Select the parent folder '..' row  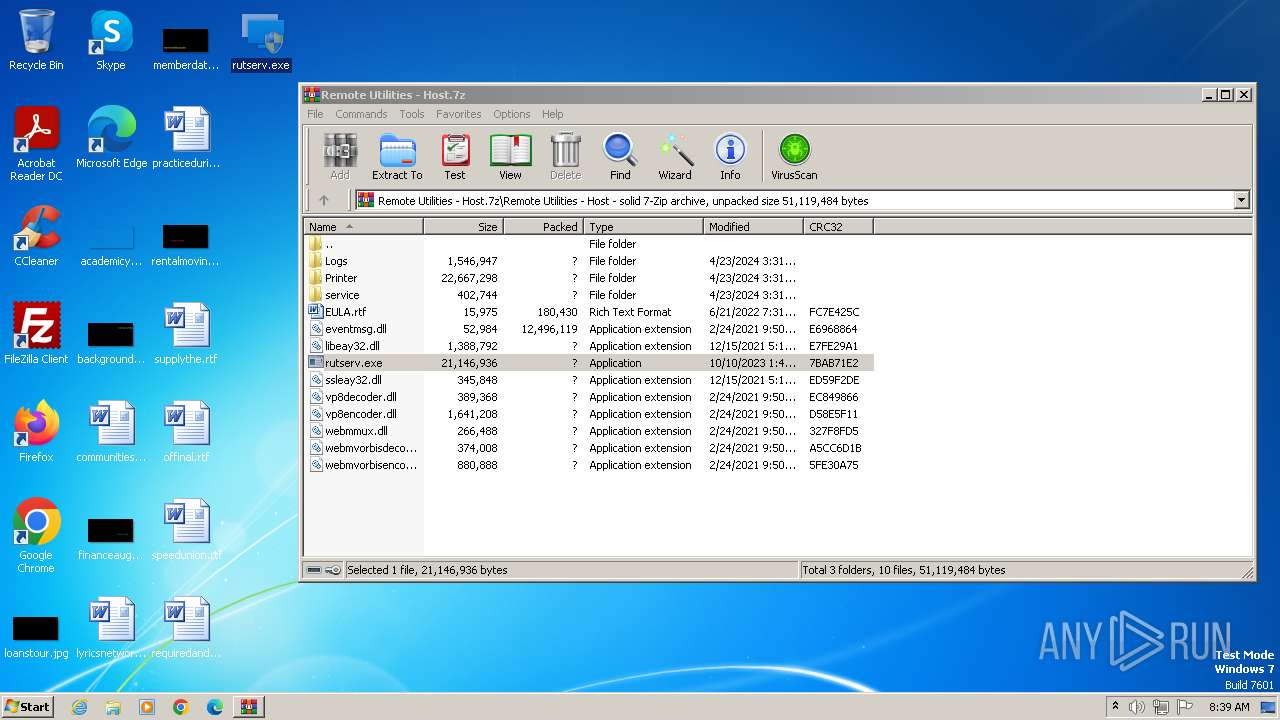pyautogui.click(x=589, y=244)
